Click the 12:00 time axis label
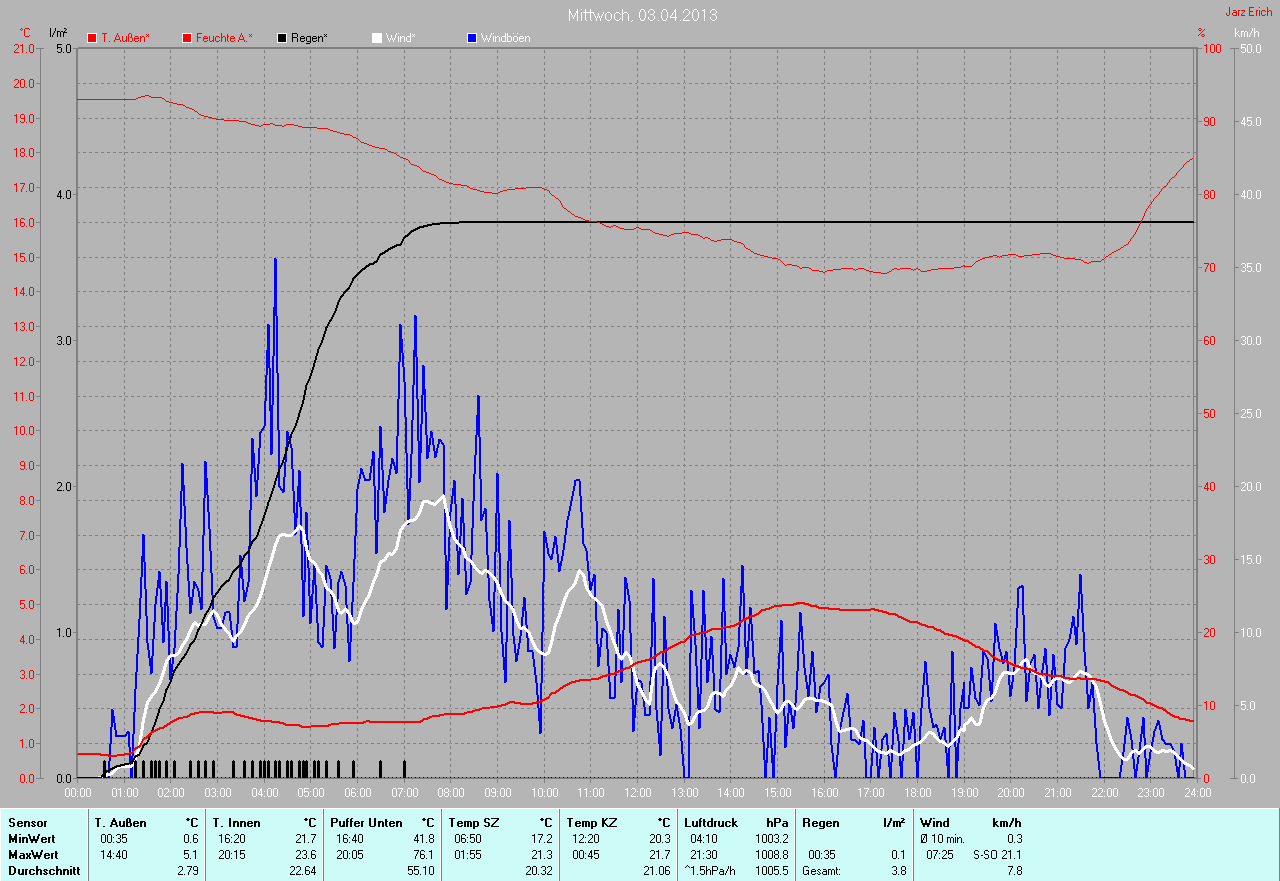 637,793
